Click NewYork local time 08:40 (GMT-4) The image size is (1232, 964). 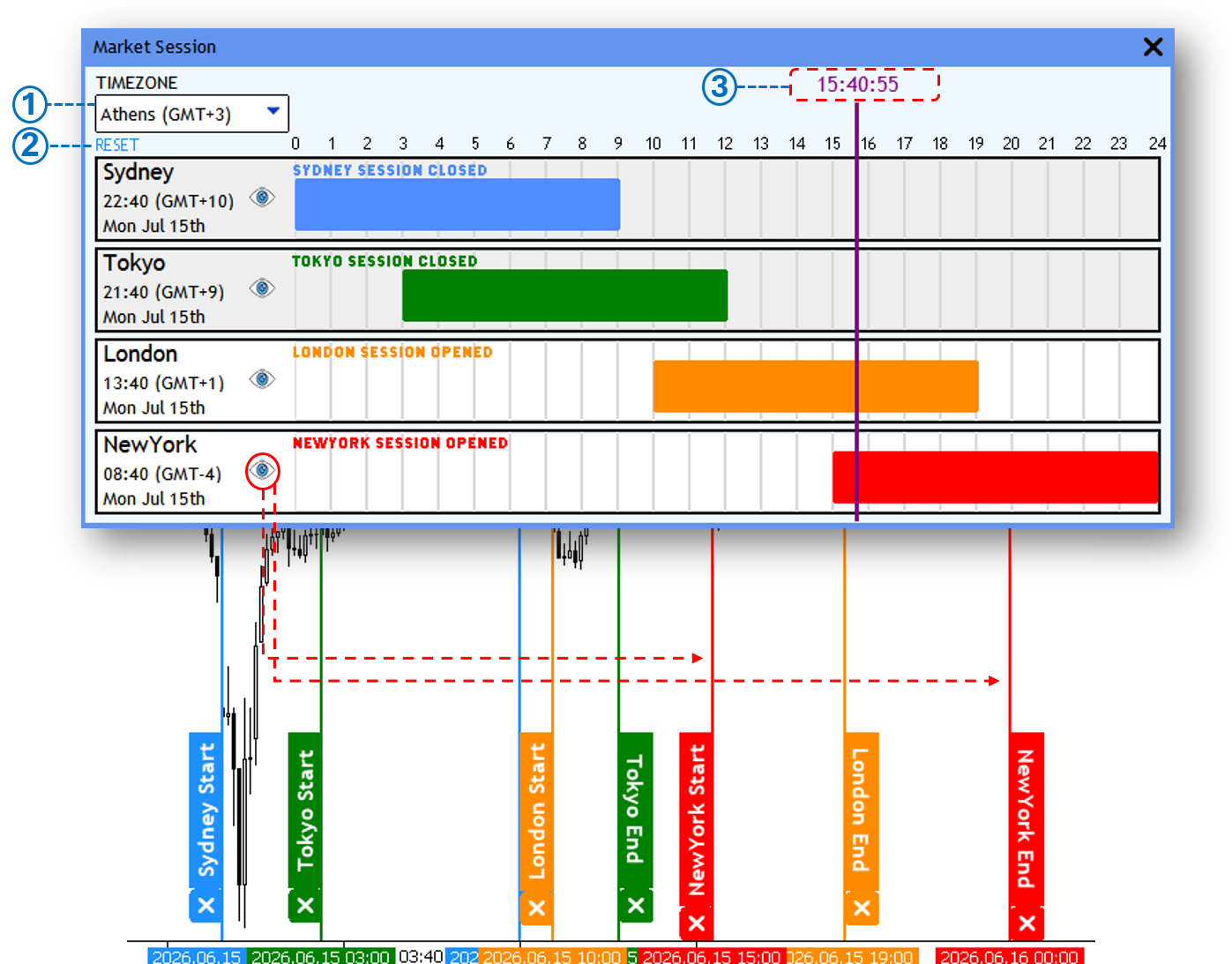tap(162, 474)
